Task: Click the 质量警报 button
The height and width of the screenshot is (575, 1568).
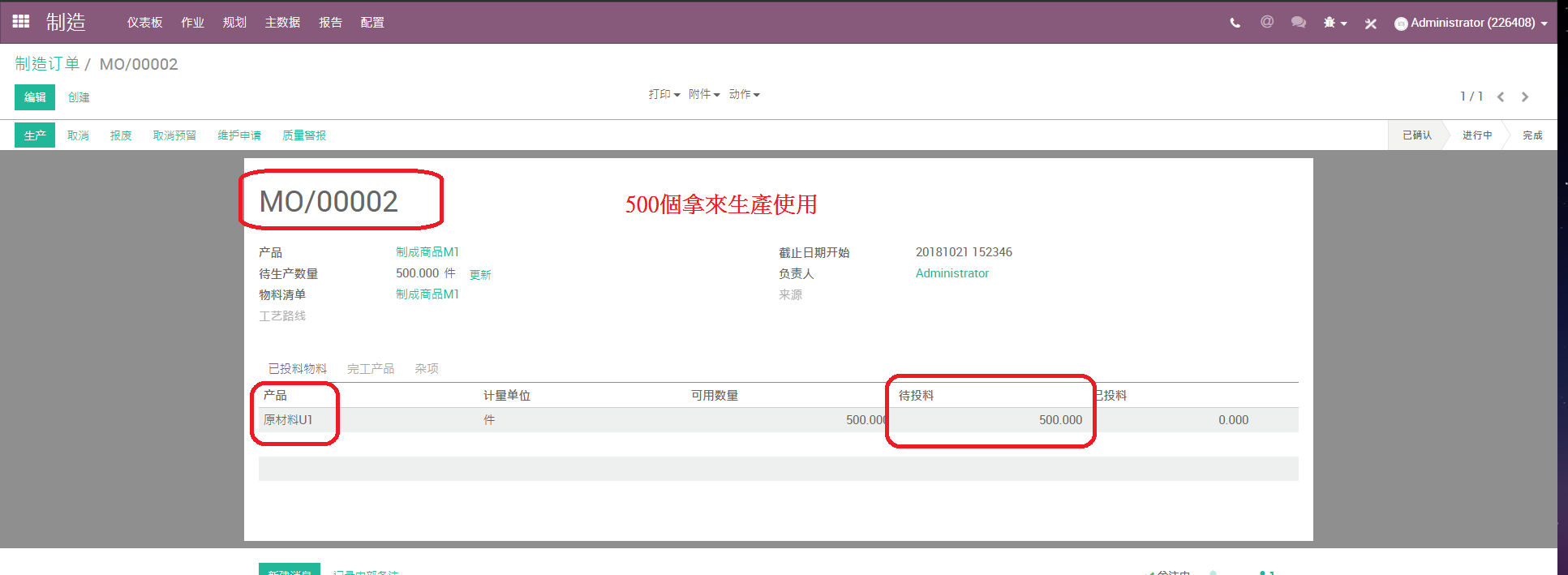Action: point(304,135)
